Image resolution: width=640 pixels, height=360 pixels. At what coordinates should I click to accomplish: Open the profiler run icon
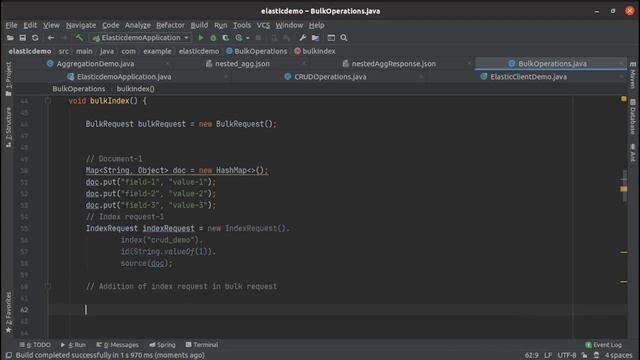pyautogui.click(x=239, y=38)
